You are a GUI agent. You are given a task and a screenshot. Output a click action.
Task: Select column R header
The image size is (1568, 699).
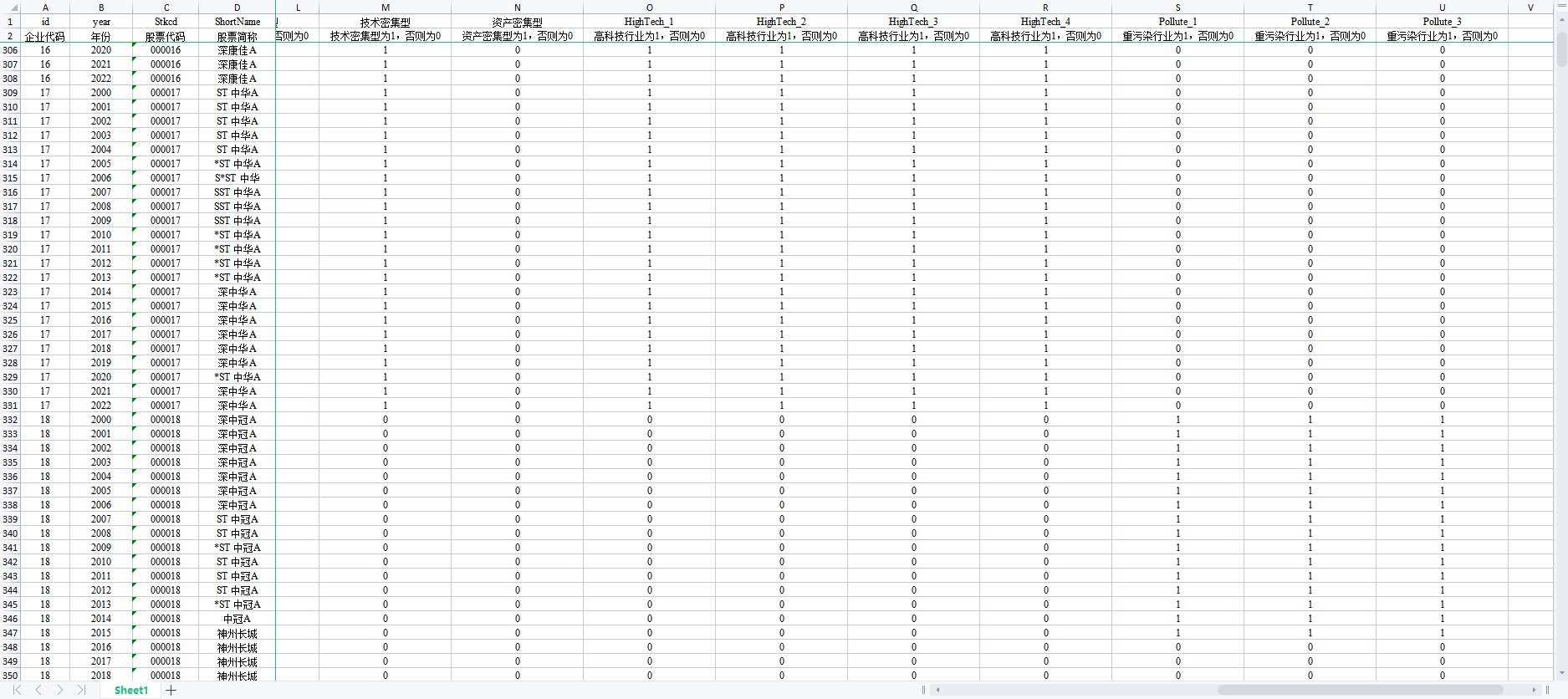point(1046,8)
